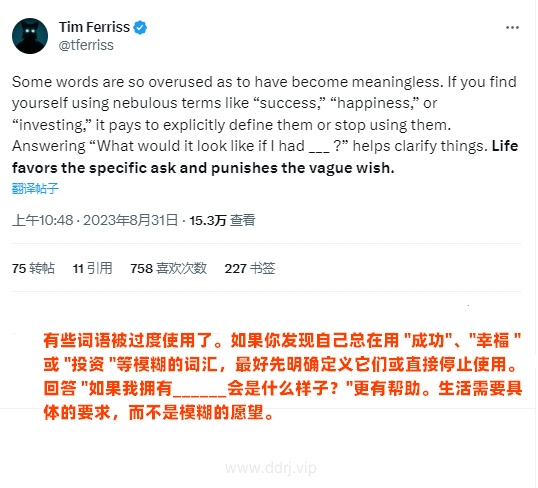
Task: Click the 2023年8月31日 post date
Action: [130, 220]
